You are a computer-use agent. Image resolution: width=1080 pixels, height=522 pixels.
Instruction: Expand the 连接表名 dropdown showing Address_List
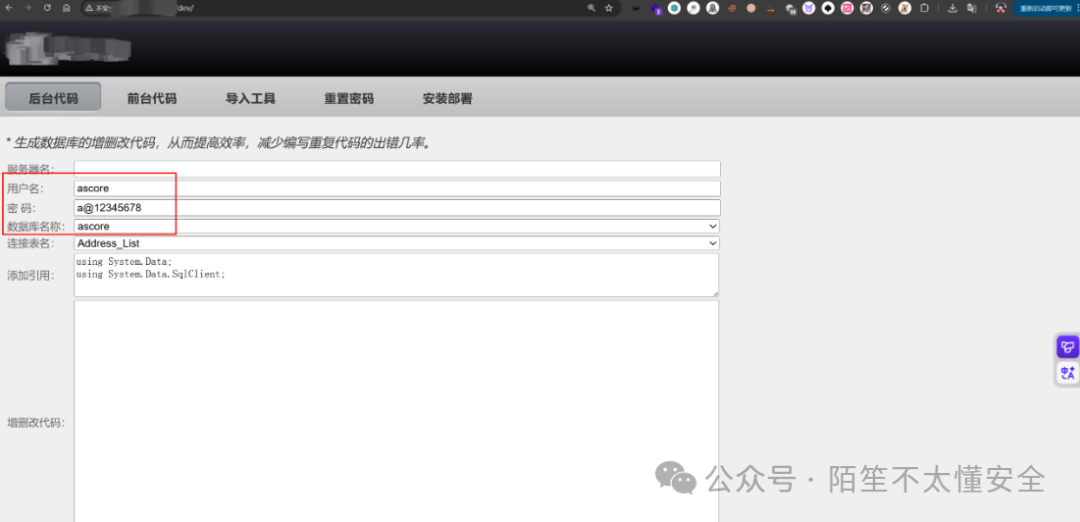pos(397,243)
